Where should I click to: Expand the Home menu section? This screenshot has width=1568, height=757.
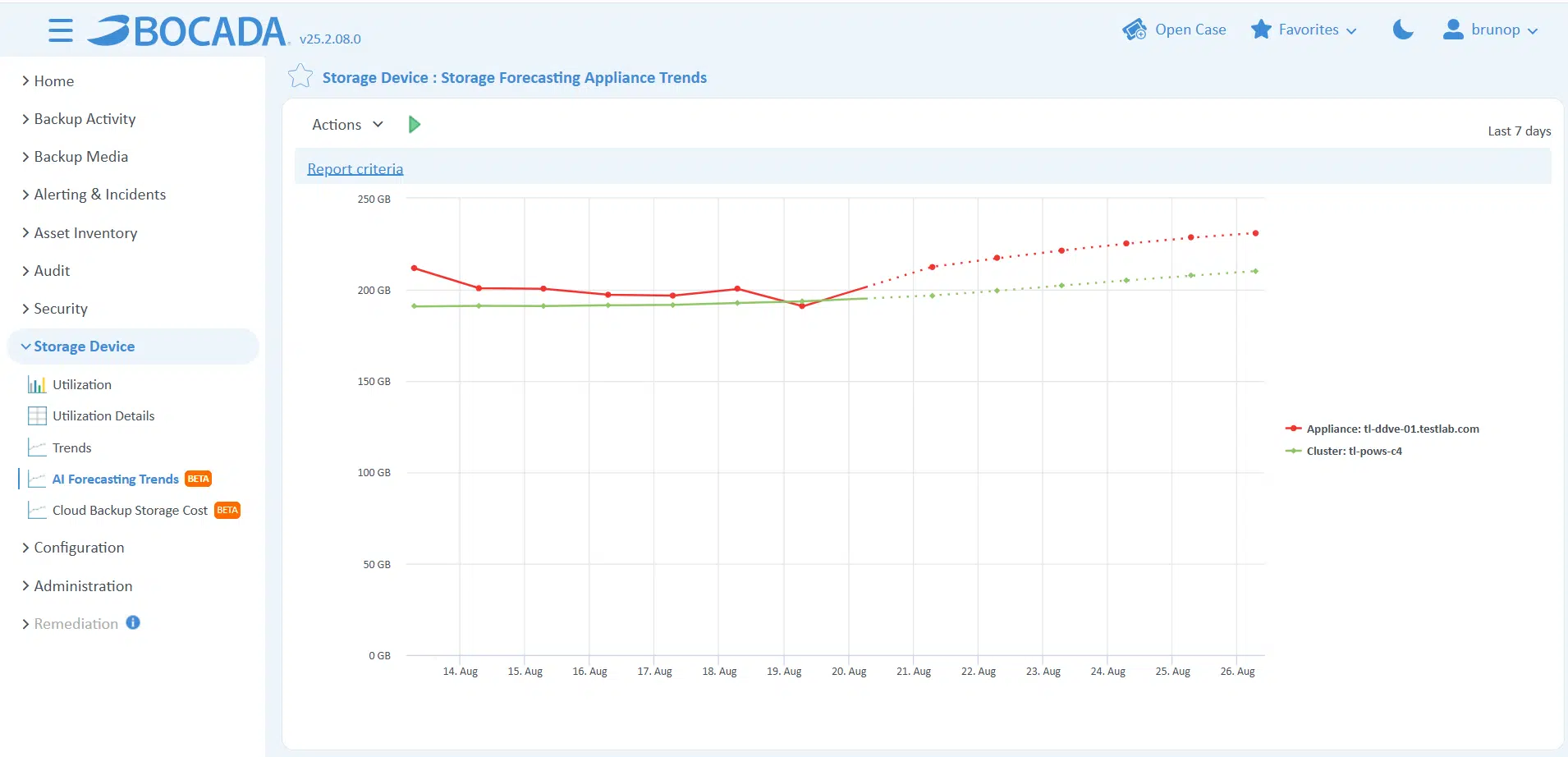(48, 81)
